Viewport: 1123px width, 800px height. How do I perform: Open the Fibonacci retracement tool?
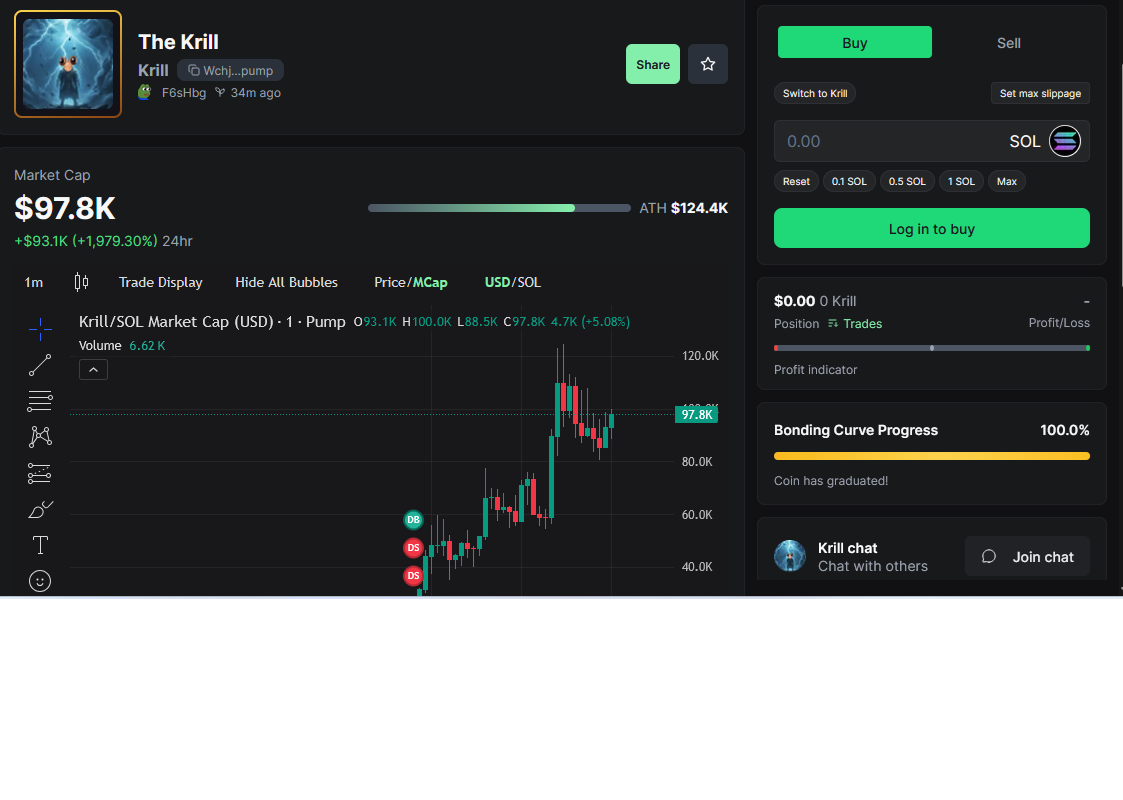pos(40,401)
